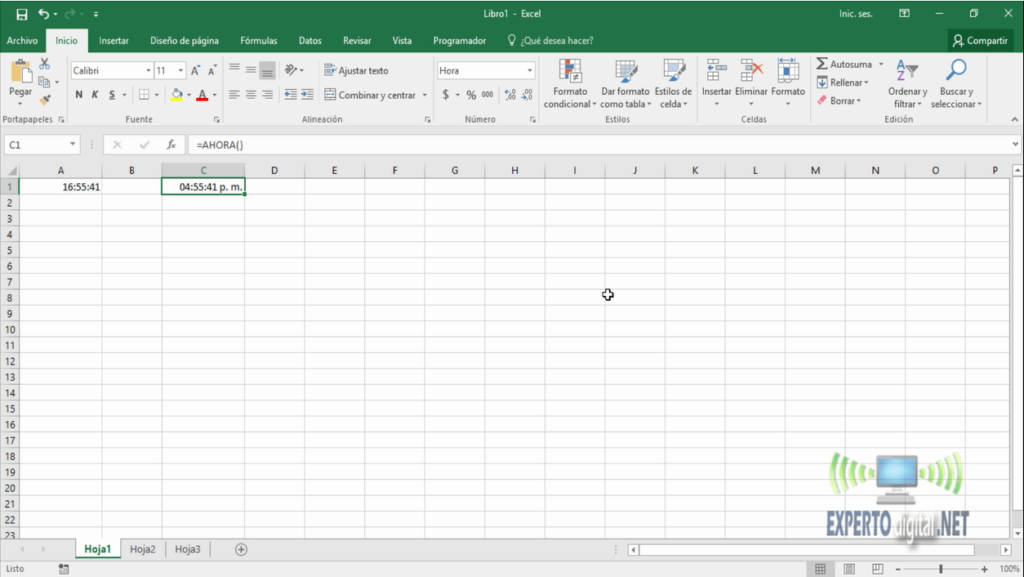Toggle center alignment in Alineación group

249,94
